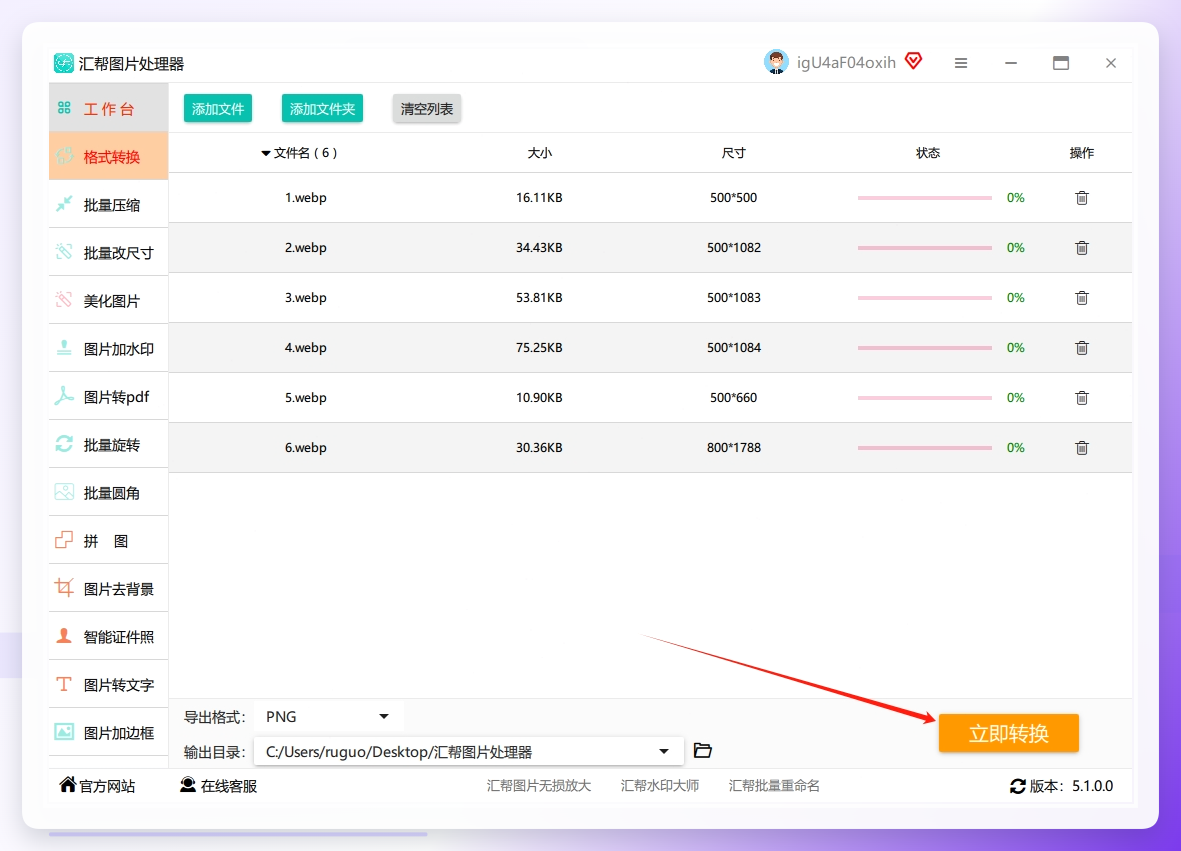Click the 500*660 dimension cell
Viewport: 1181px width, 851px height.
pyautogui.click(x=734, y=398)
